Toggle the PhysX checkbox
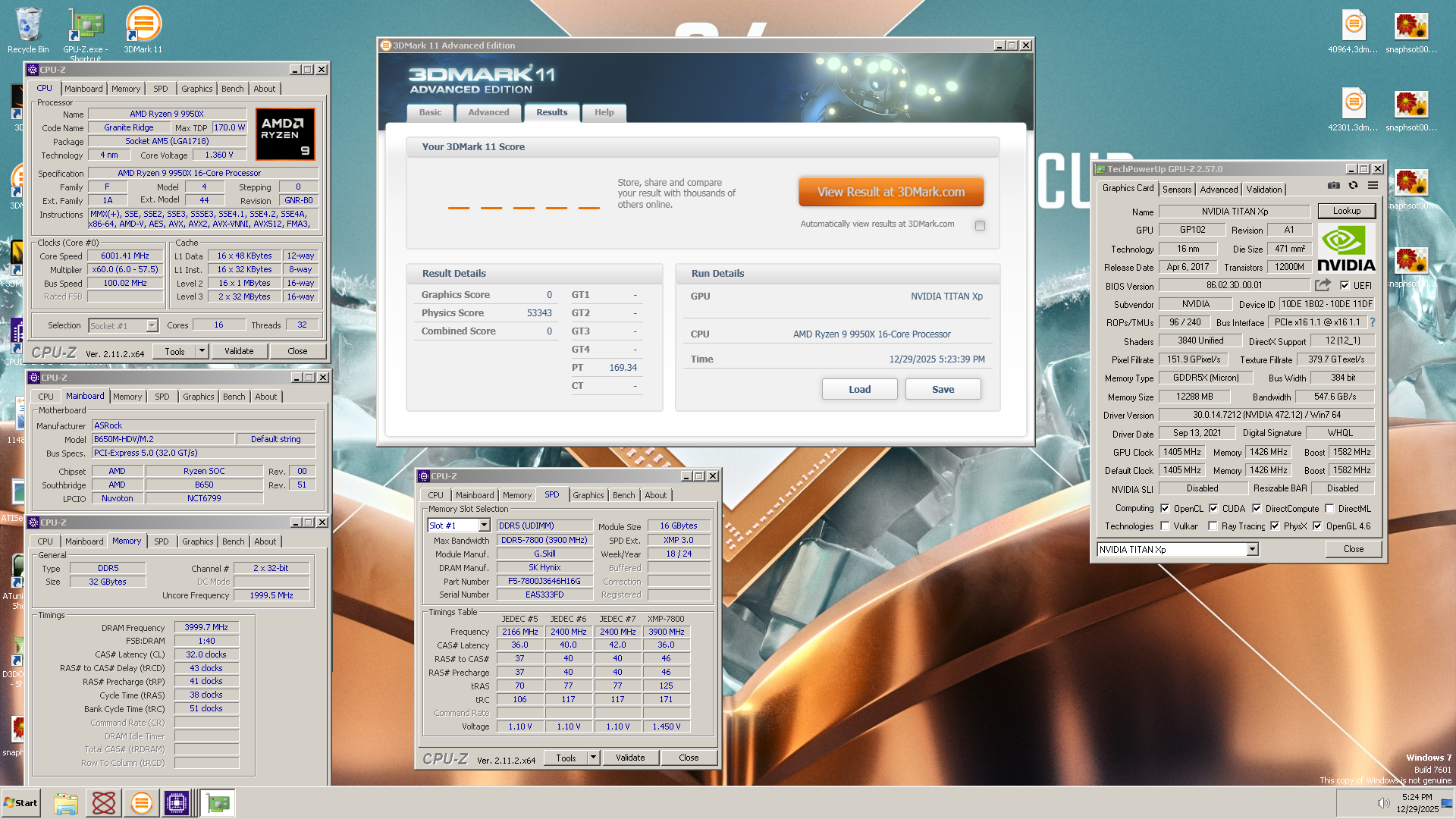 (1275, 526)
